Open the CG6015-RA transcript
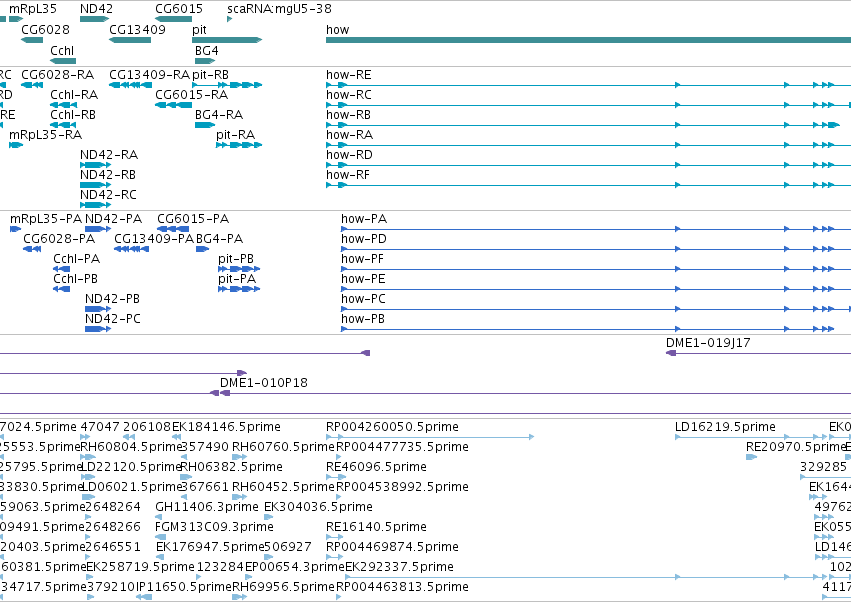 (192, 94)
